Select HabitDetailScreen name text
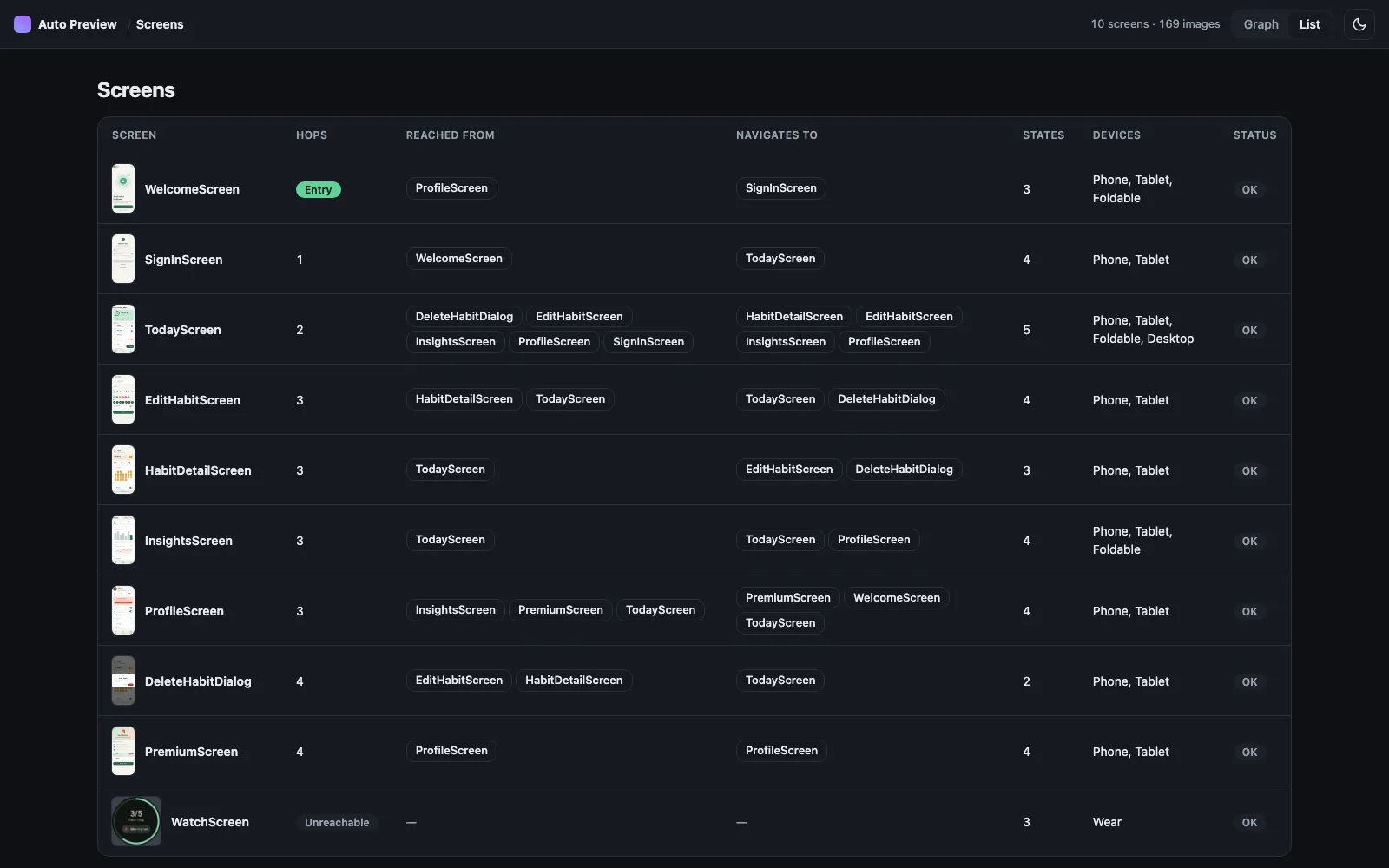1389x868 pixels. [x=198, y=470]
